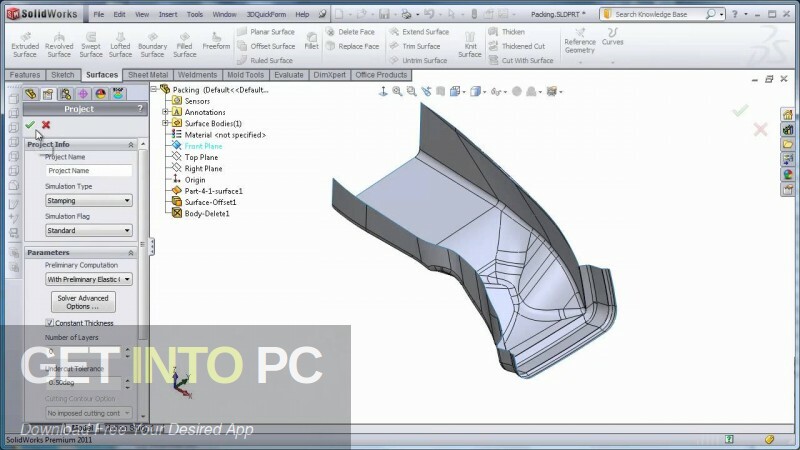Select Top Plane in the tree

[x=201, y=157]
